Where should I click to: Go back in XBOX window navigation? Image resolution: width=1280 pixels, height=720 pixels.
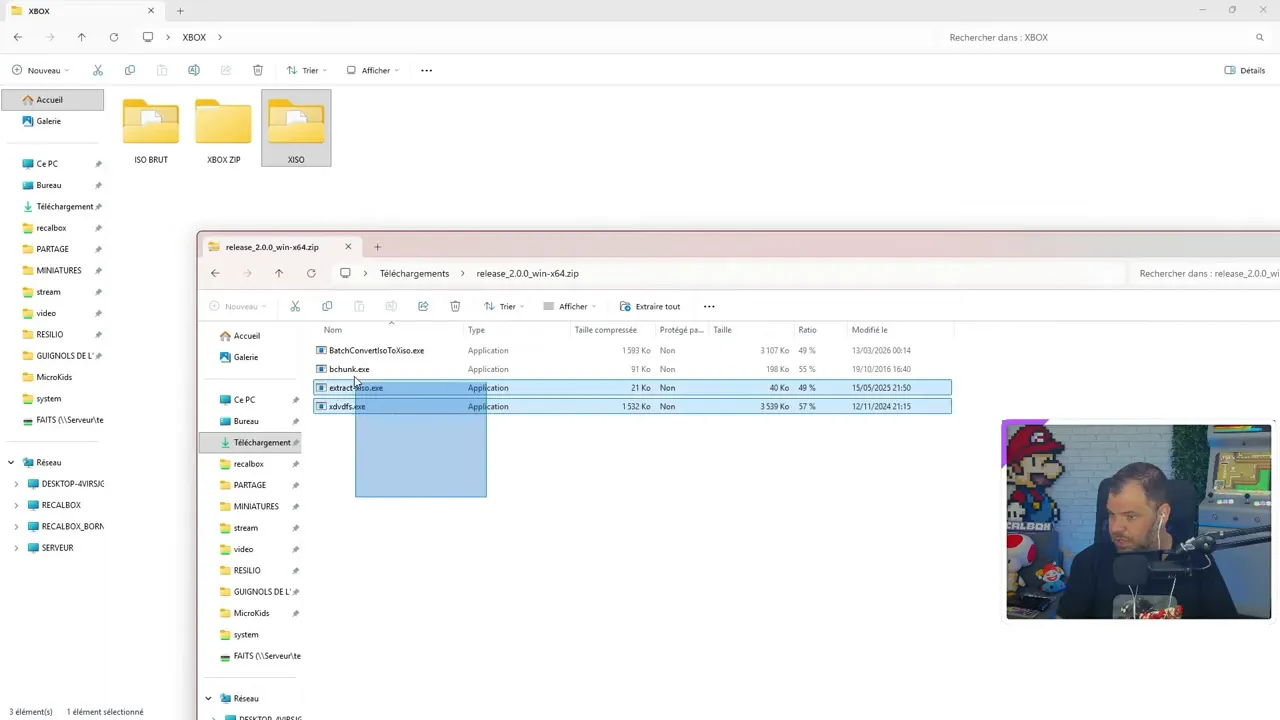tap(18, 37)
